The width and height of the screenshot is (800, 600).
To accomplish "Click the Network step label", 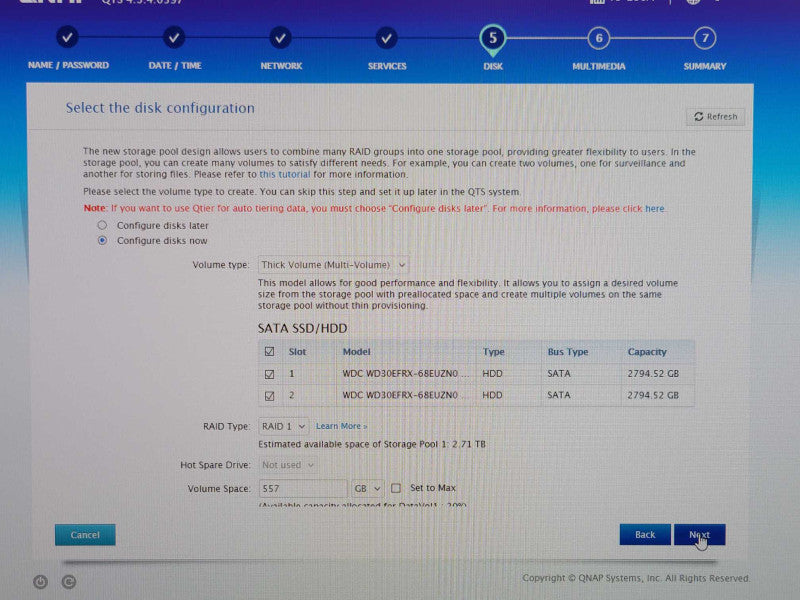I will pos(281,66).
